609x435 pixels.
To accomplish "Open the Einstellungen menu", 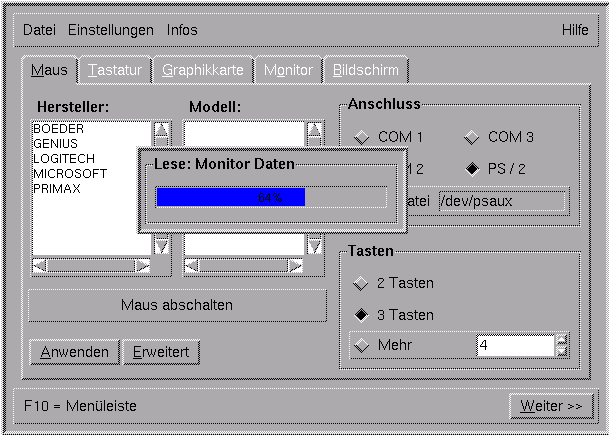I will tap(112, 30).
